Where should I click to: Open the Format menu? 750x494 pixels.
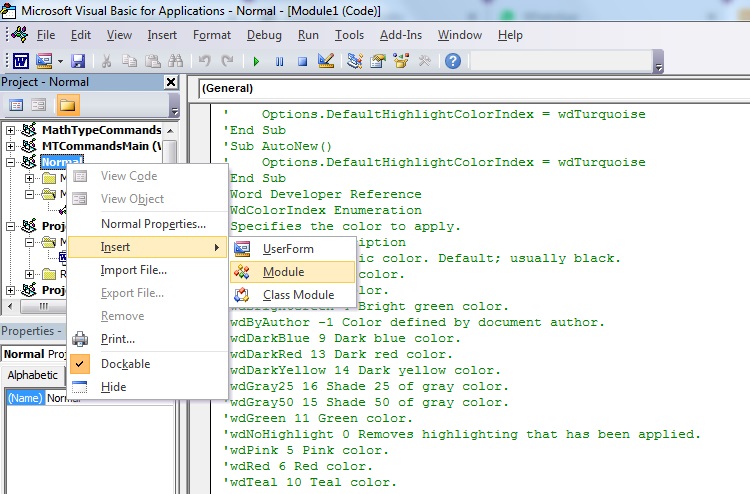coord(212,35)
